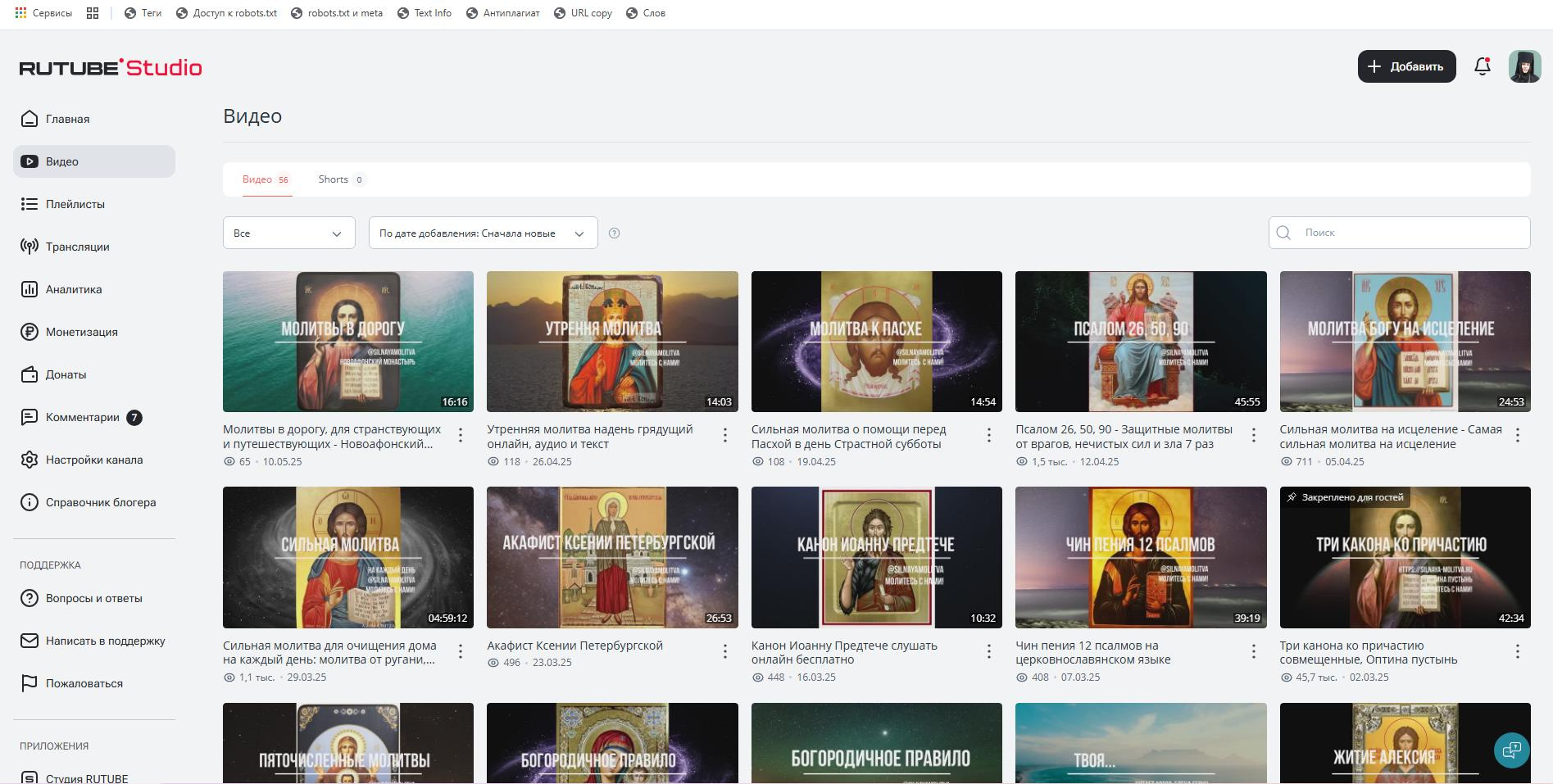1553x784 pixels.
Task: Open the Антиплагиат bookmark
Action: pyautogui.click(x=502, y=13)
